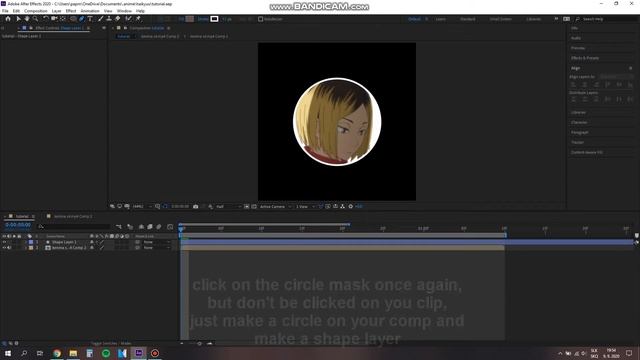Expand the Paragraph panel
Image resolution: width=640 pixels, height=360 pixels.
click(580, 133)
